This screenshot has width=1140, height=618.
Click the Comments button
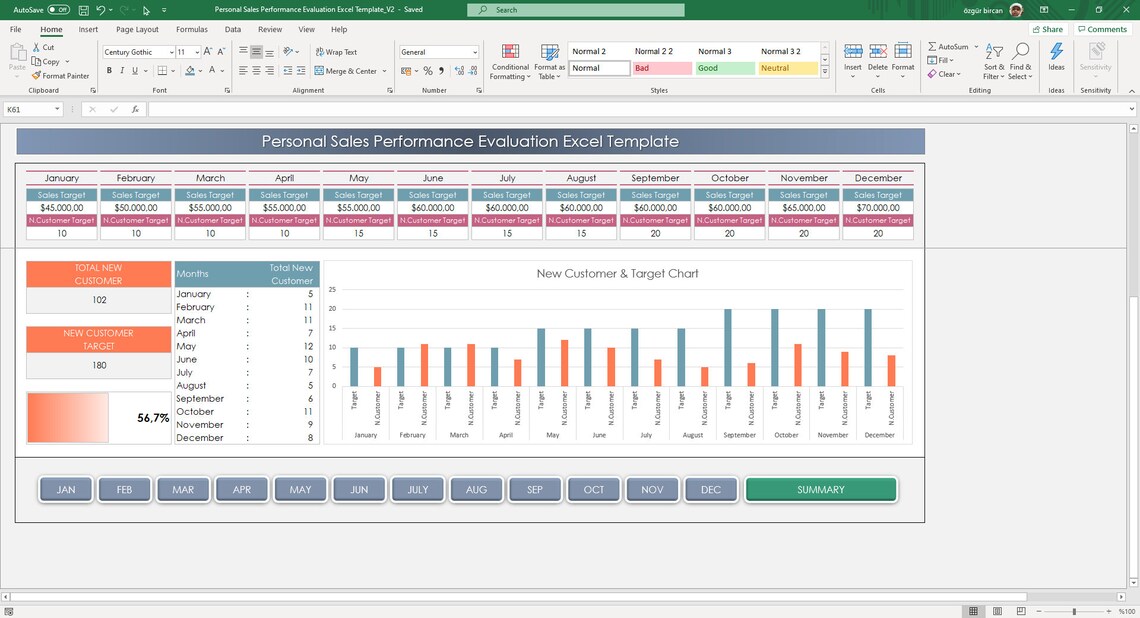1102,30
